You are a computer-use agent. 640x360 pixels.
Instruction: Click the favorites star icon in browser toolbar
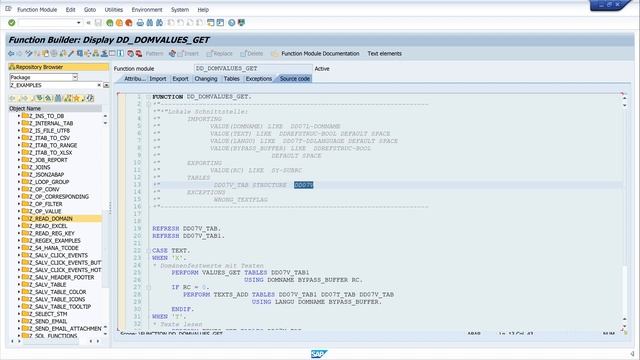coord(76,98)
